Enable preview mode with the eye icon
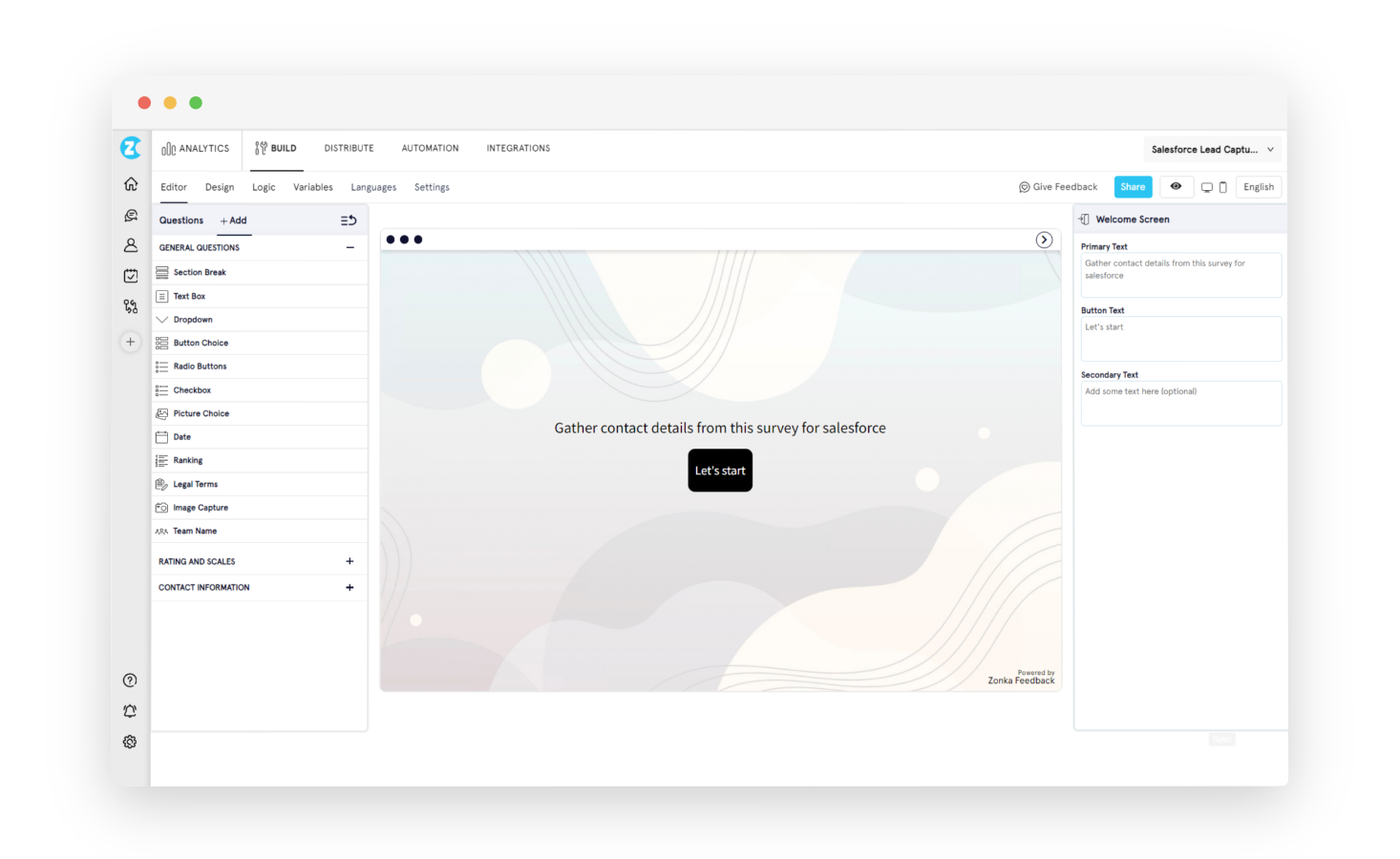Viewport: 1400px width, 859px height. [x=1176, y=186]
